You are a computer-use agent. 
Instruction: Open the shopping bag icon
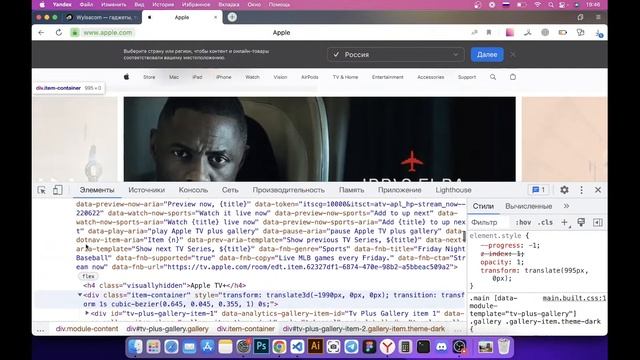click(513, 77)
